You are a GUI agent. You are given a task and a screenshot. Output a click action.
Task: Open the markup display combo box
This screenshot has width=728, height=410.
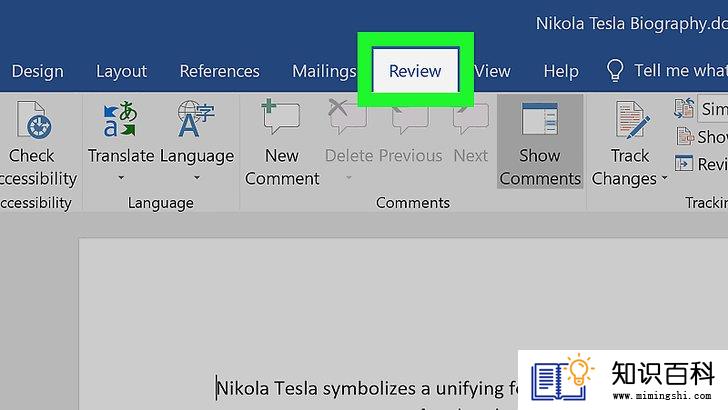coord(713,110)
